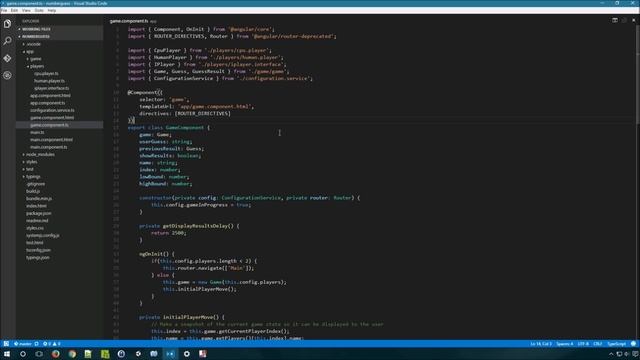Open the Search view in activity bar
The width and height of the screenshot is (640, 360).
coord(7,41)
